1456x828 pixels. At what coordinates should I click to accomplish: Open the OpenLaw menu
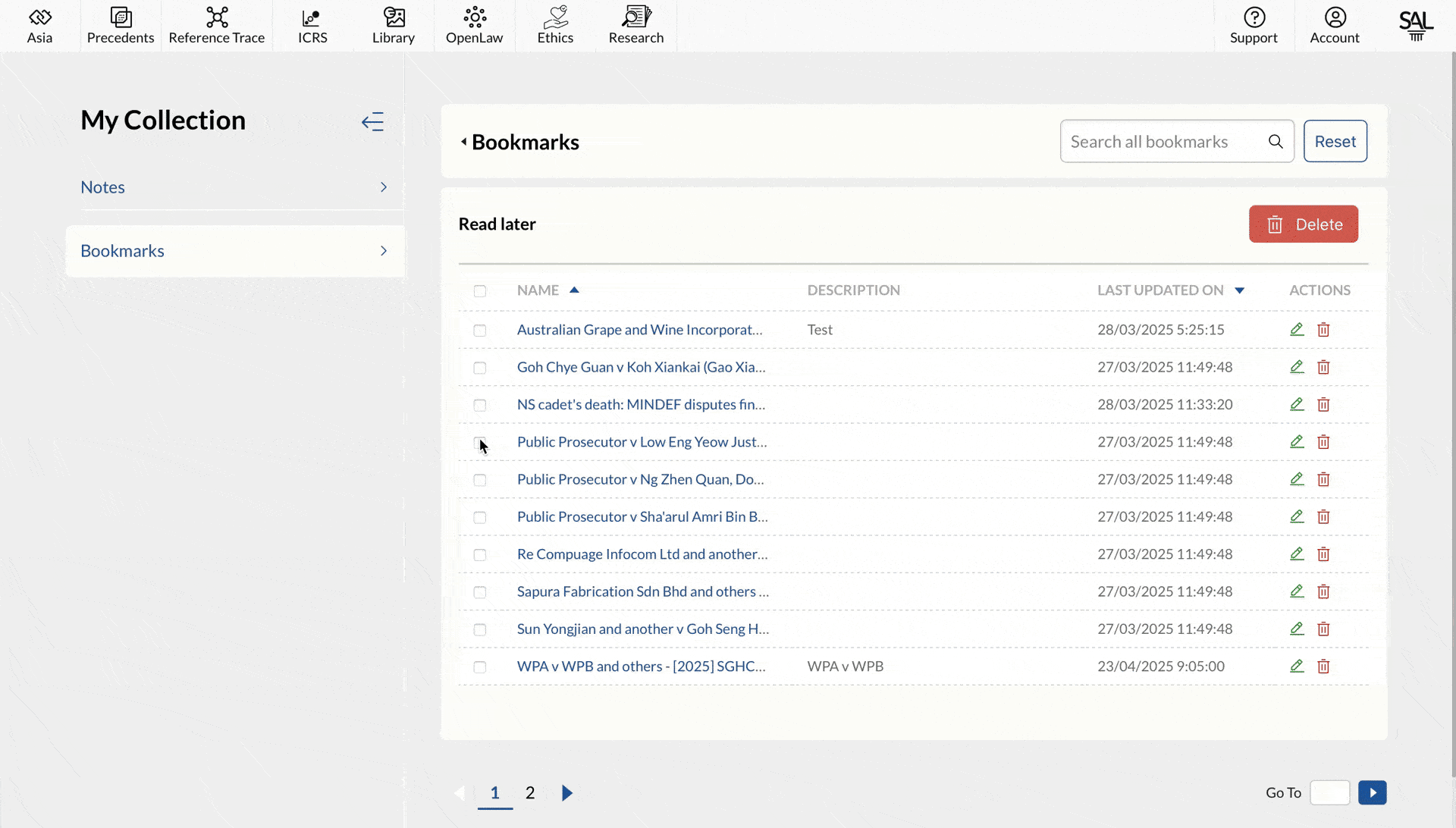(475, 26)
